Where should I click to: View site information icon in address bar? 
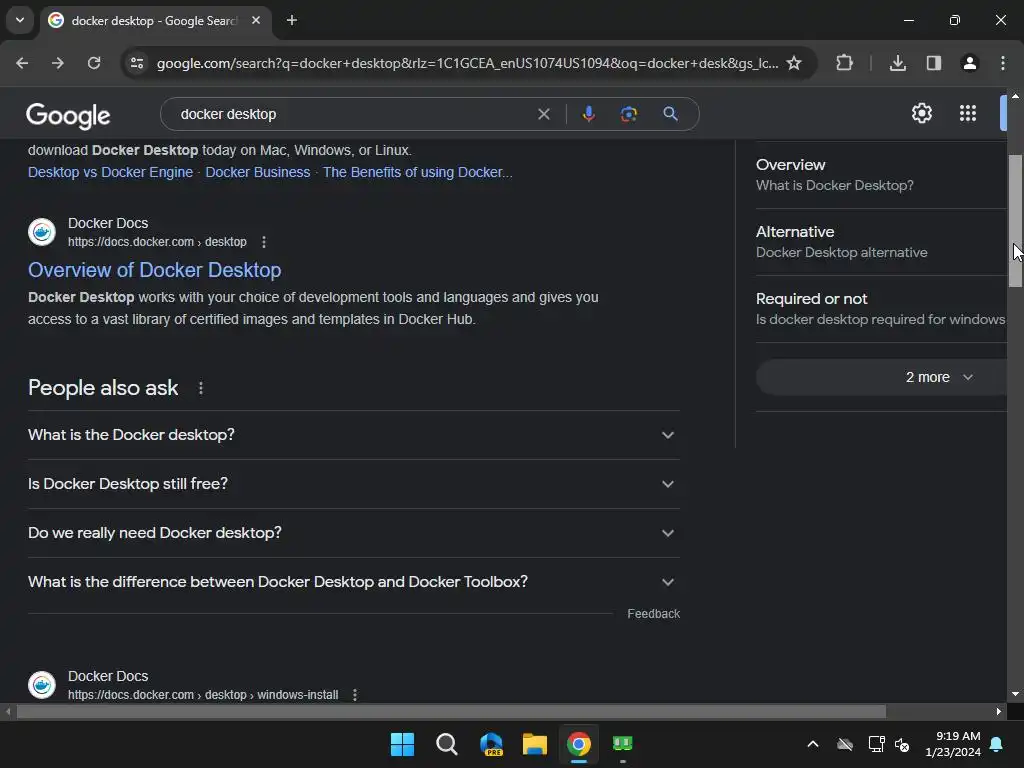coord(137,63)
